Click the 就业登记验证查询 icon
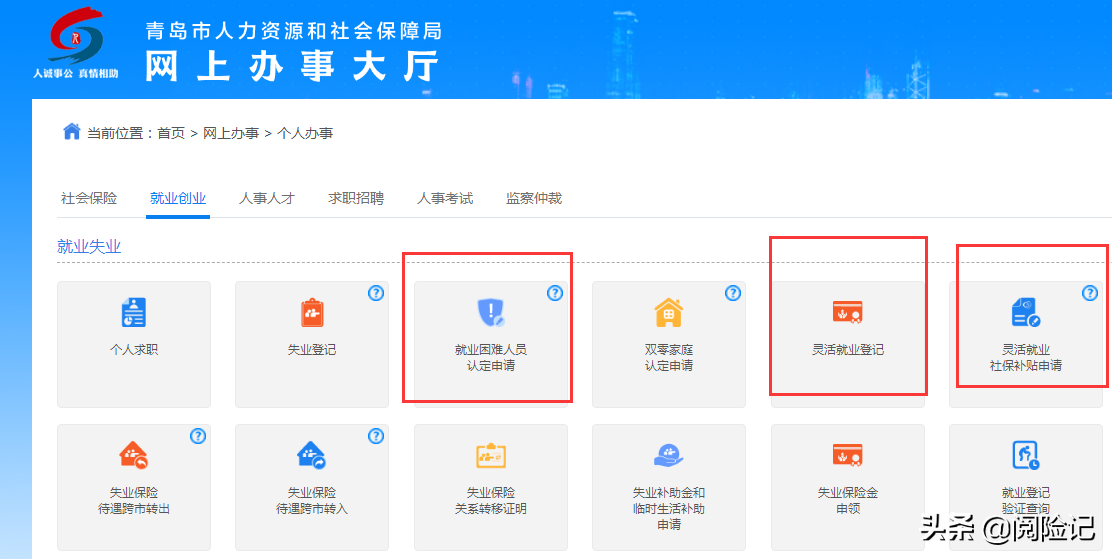The image size is (1112, 559). pyautogui.click(x=1025, y=455)
